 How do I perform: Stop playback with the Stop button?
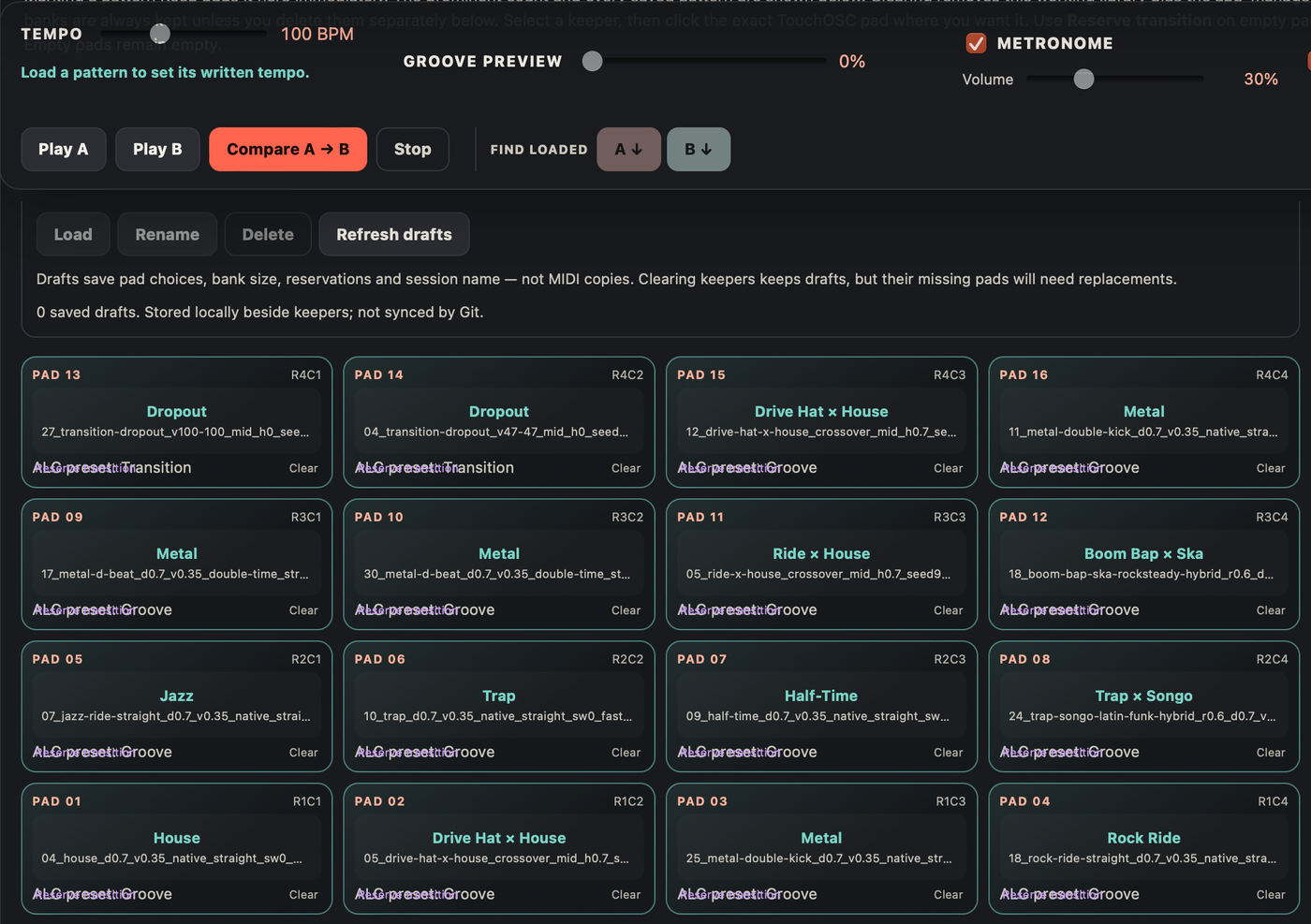(412, 149)
